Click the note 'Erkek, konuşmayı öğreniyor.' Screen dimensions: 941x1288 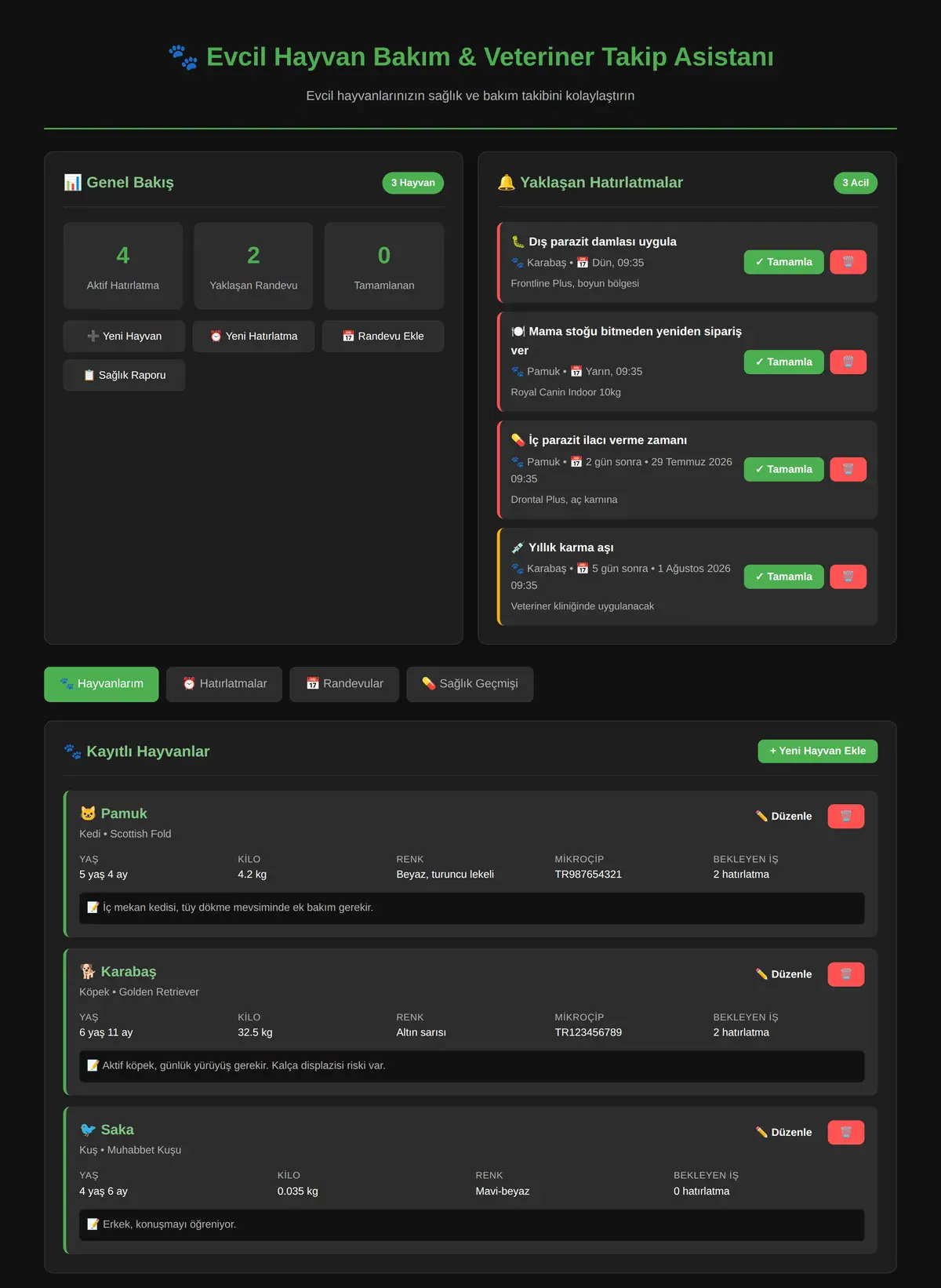169,1224
